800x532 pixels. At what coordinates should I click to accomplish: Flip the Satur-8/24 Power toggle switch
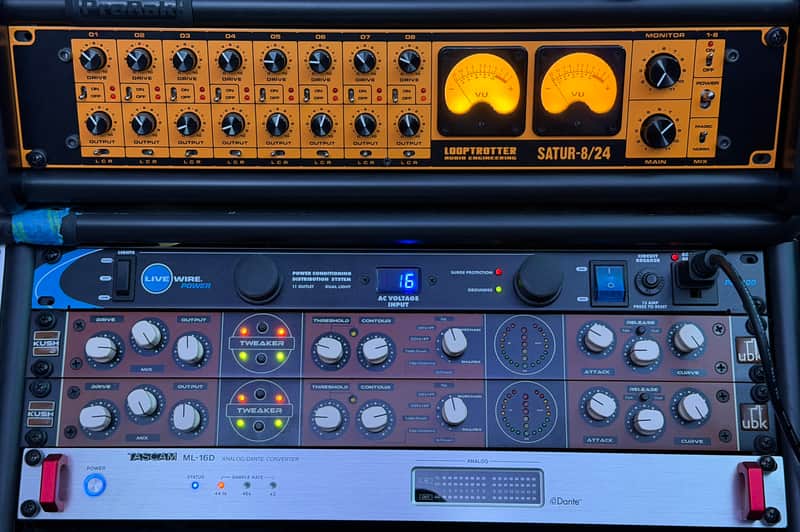click(x=707, y=99)
